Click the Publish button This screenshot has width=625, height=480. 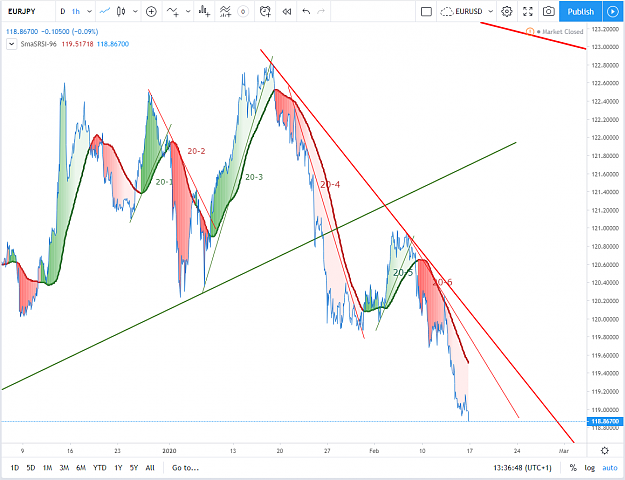[x=581, y=12]
